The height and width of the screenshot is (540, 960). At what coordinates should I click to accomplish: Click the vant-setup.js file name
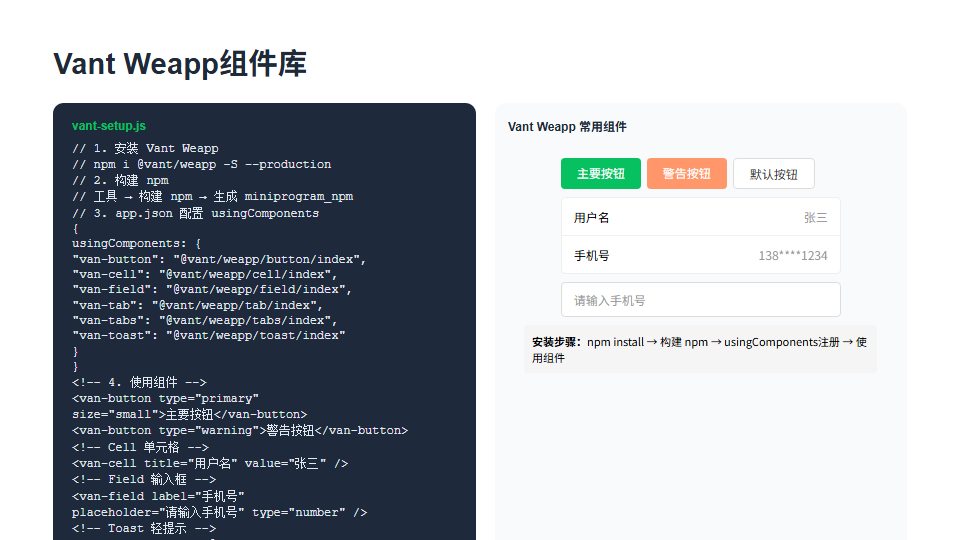tap(109, 126)
